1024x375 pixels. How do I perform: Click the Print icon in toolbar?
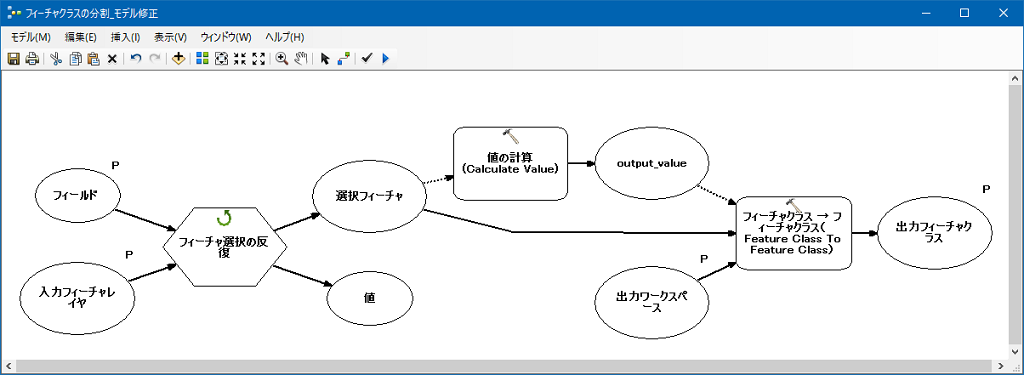tap(31, 59)
